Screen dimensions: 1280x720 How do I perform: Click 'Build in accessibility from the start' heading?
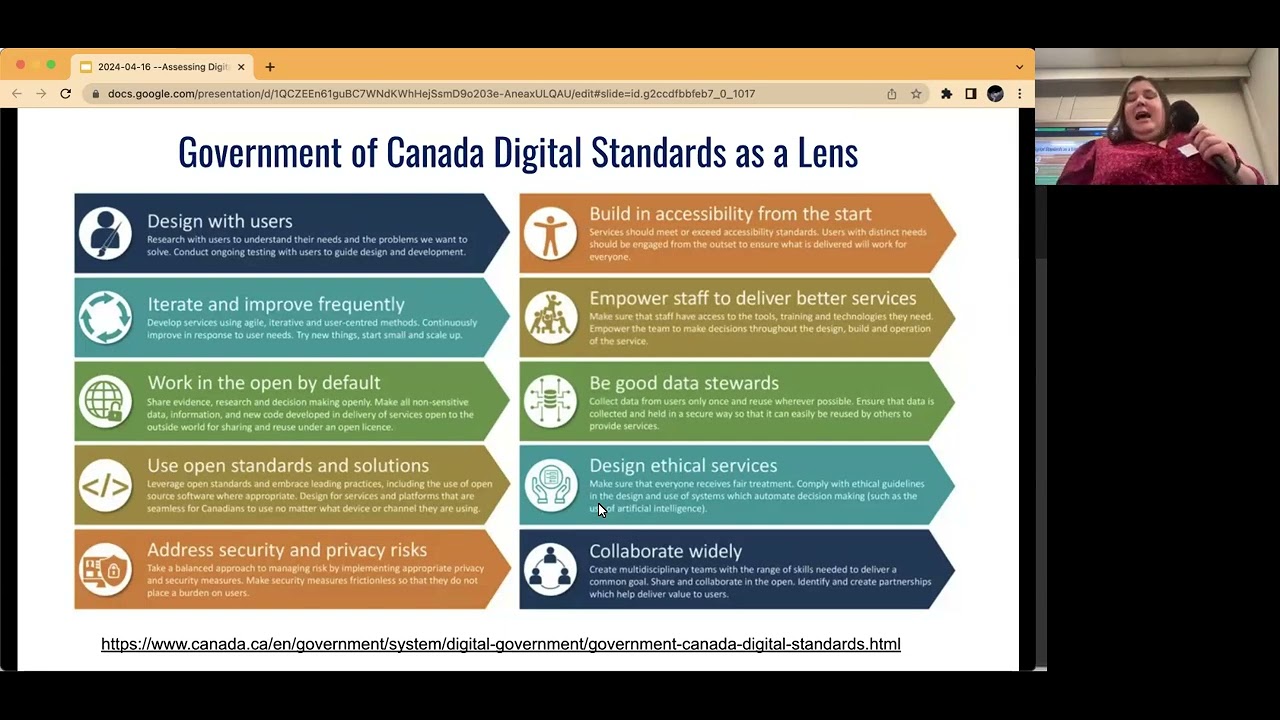(730, 214)
